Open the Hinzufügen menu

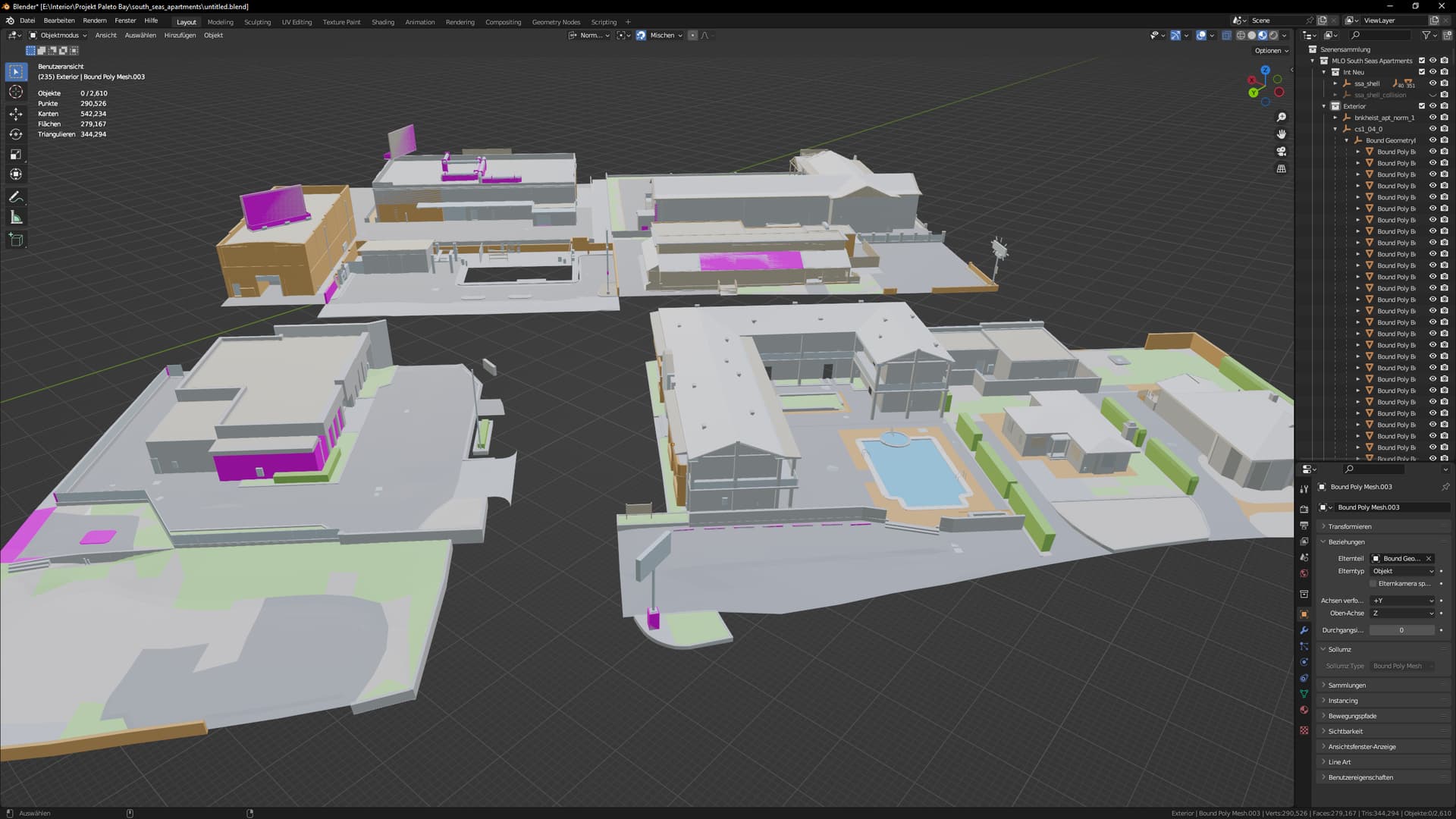[x=180, y=35]
